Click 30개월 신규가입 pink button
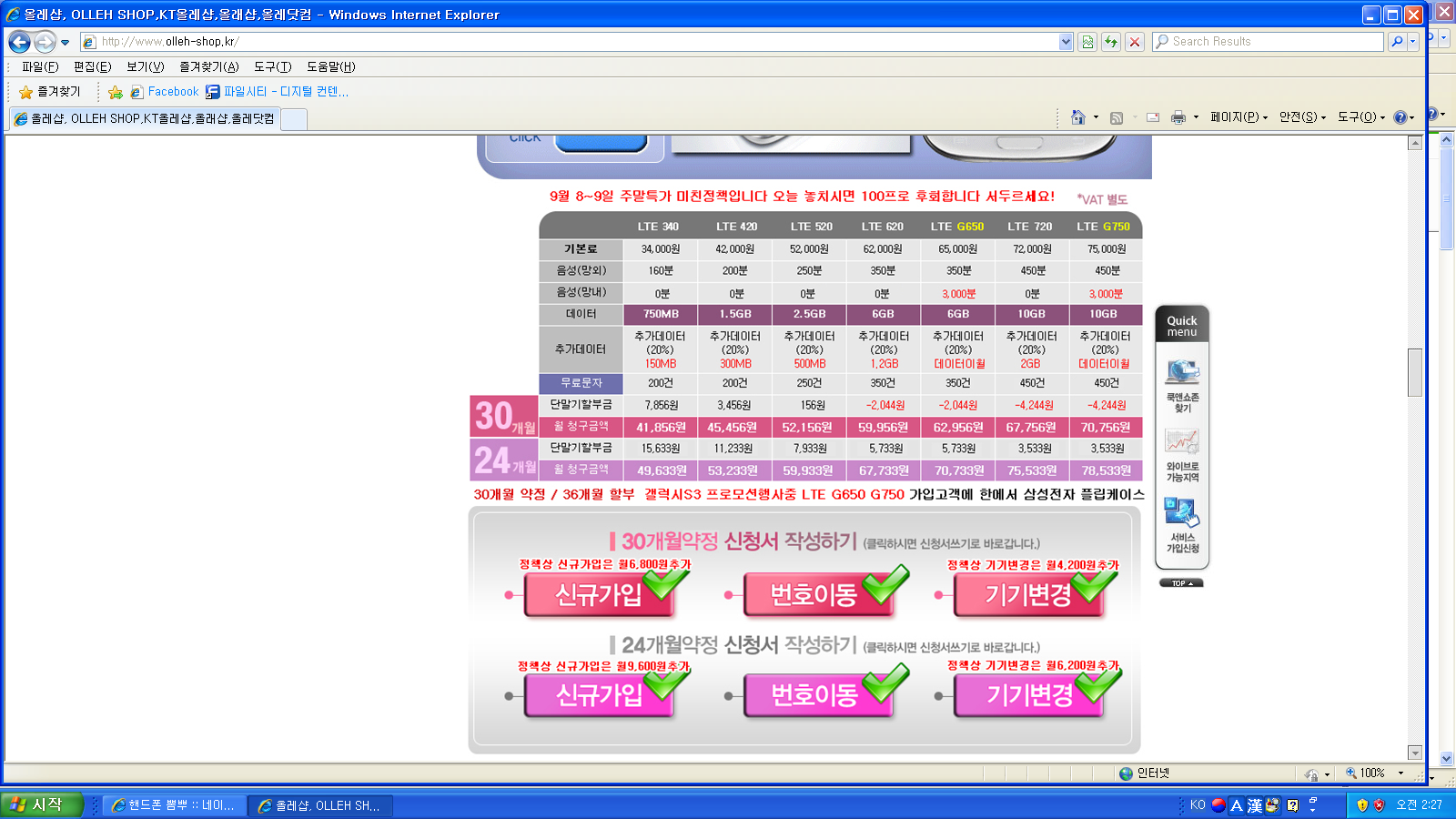1456x819 pixels. tap(600, 595)
